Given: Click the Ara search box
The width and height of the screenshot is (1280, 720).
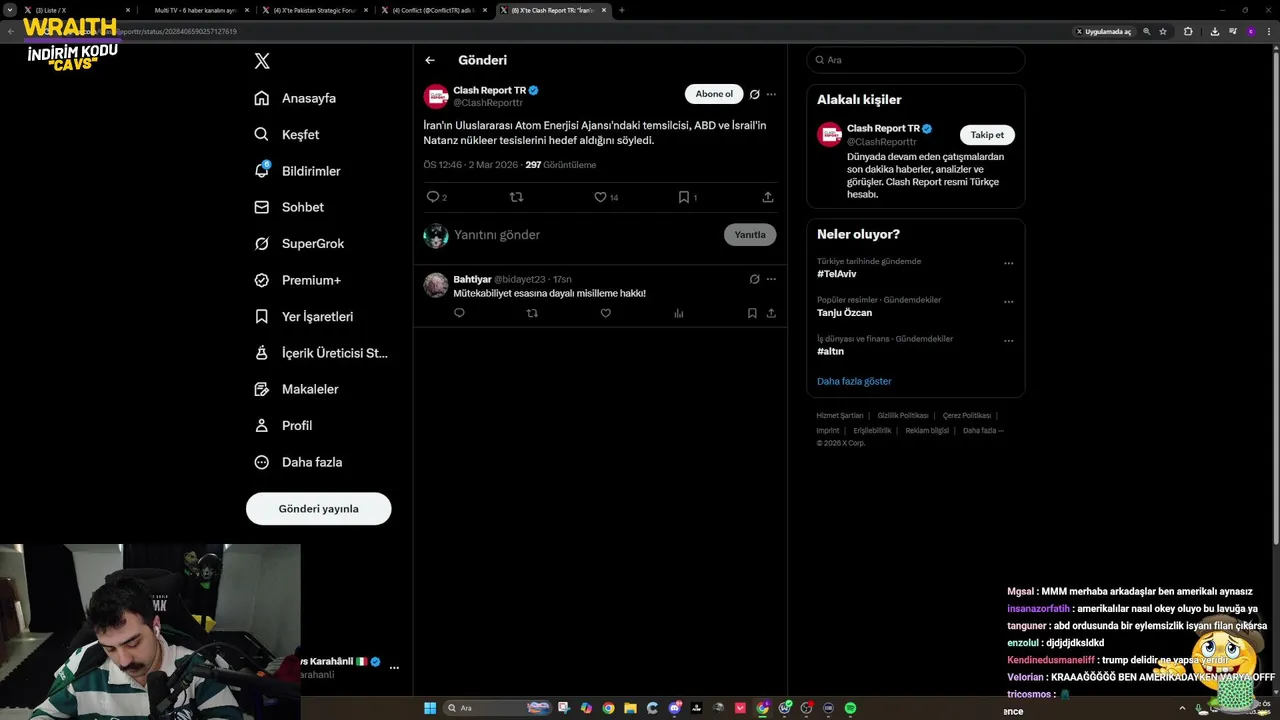Looking at the screenshot, I should click(916, 60).
